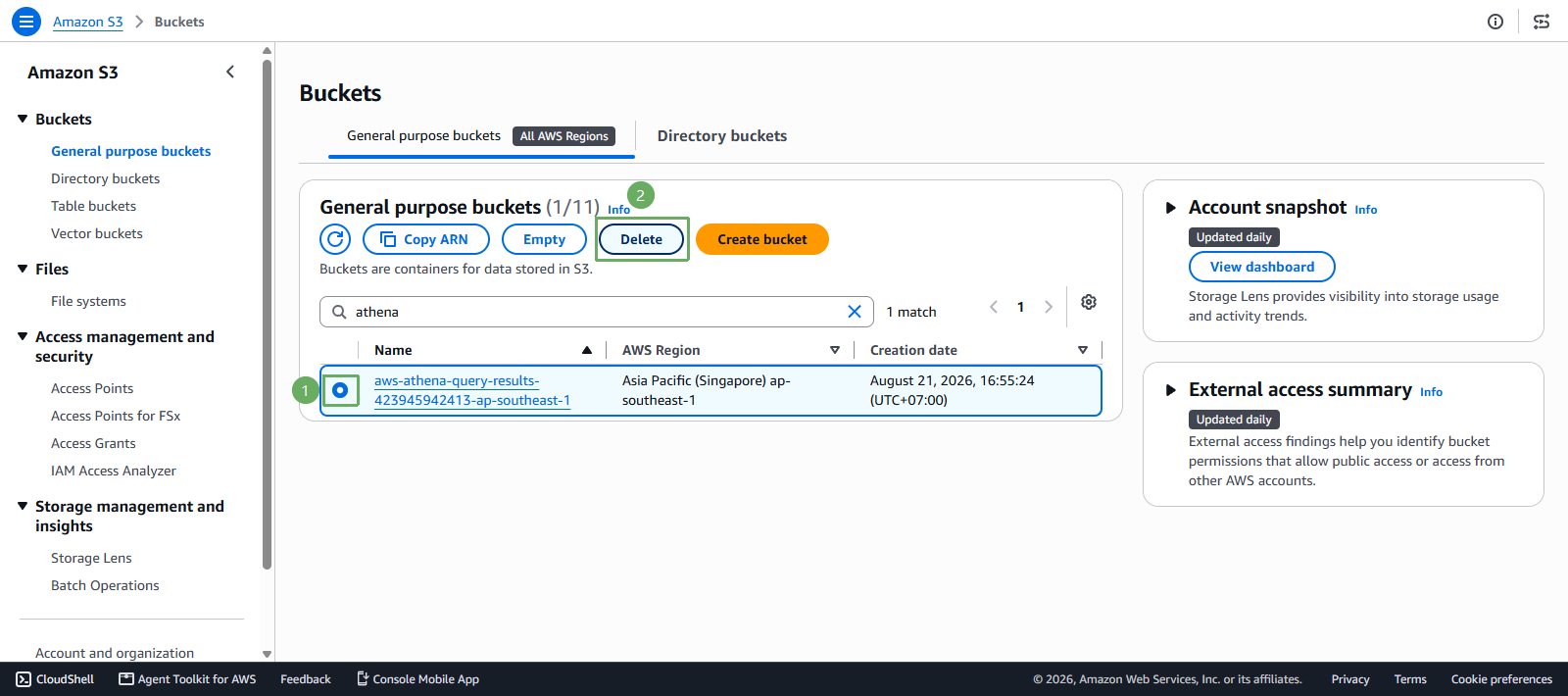Clear the athena search text

pyautogui.click(x=855, y=312)
